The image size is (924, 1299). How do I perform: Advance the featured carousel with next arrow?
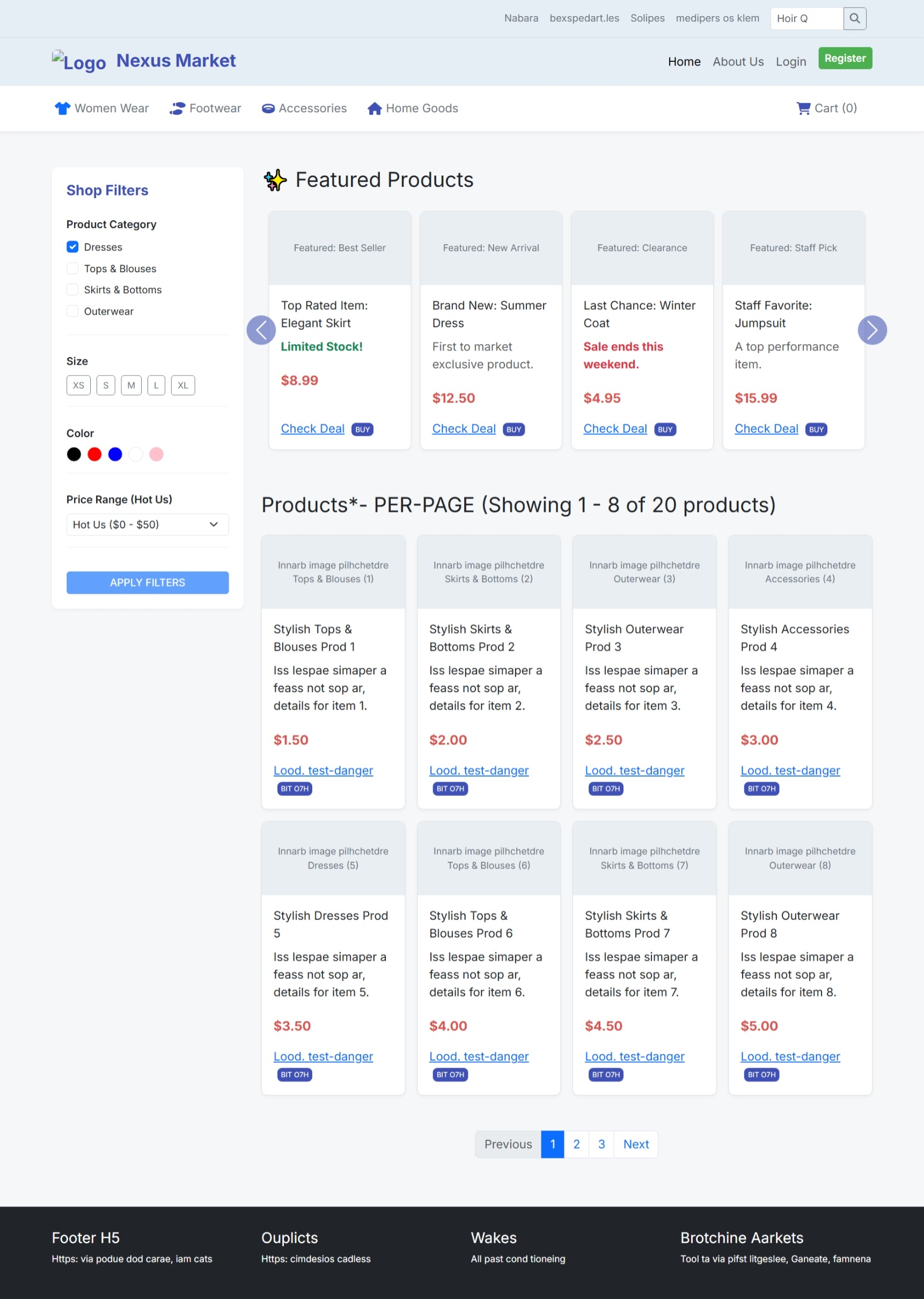pos(871,330)
